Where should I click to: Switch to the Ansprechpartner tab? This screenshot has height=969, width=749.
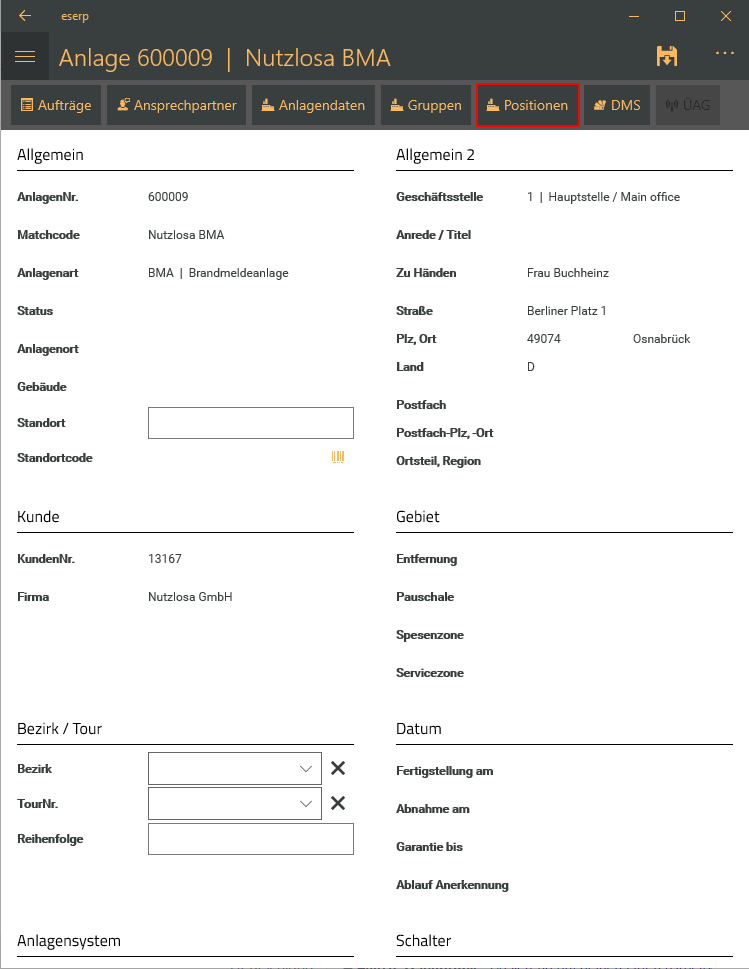point(176,105)
